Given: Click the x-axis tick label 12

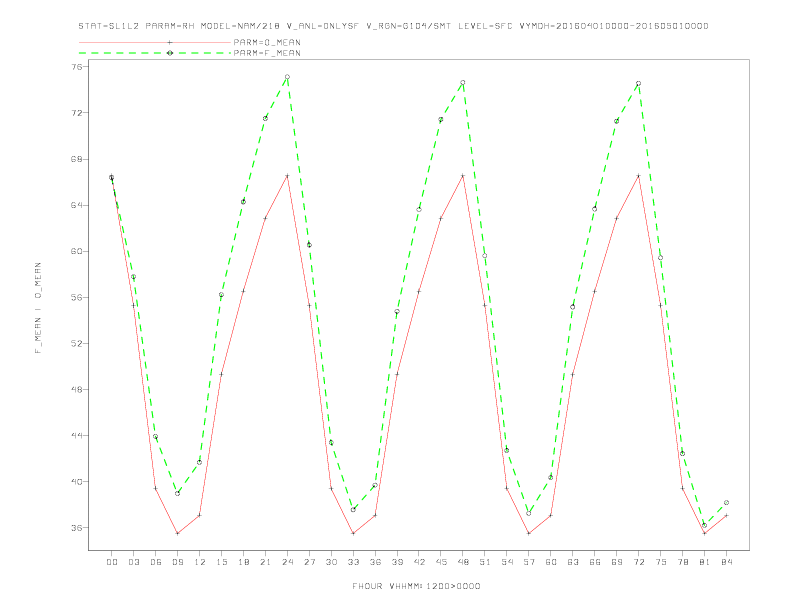Looking at the screenshot, I should pyautogui.click(x=200, y=562).
